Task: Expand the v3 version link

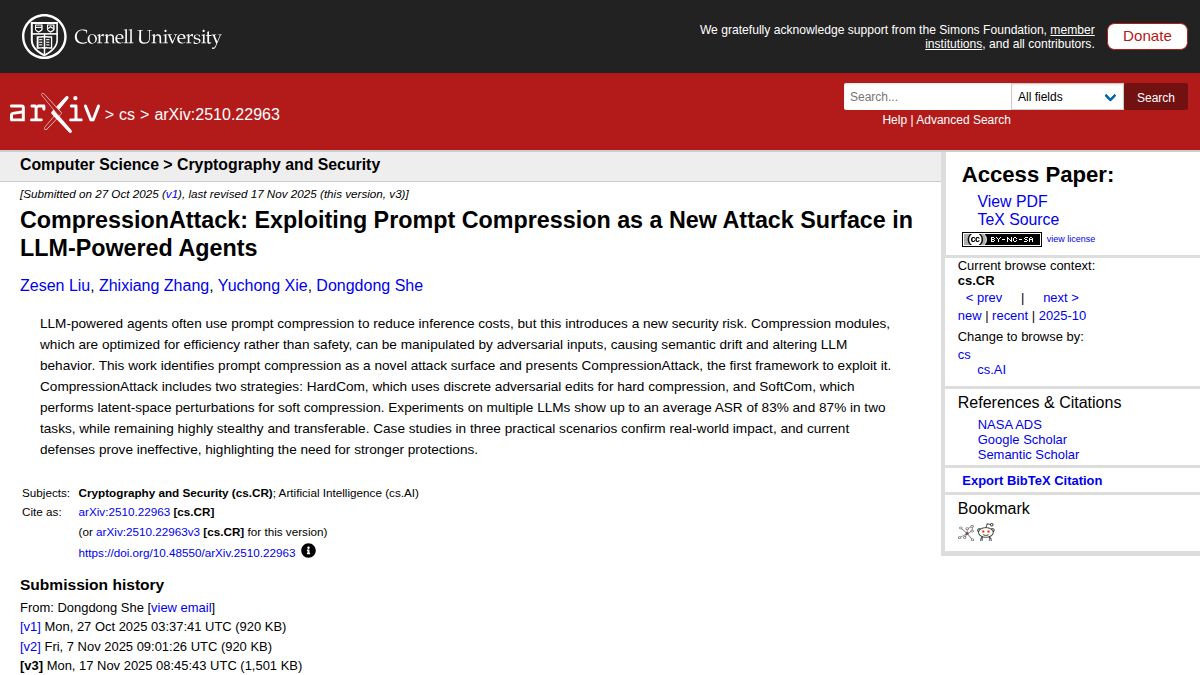Action: click(30, 665)
